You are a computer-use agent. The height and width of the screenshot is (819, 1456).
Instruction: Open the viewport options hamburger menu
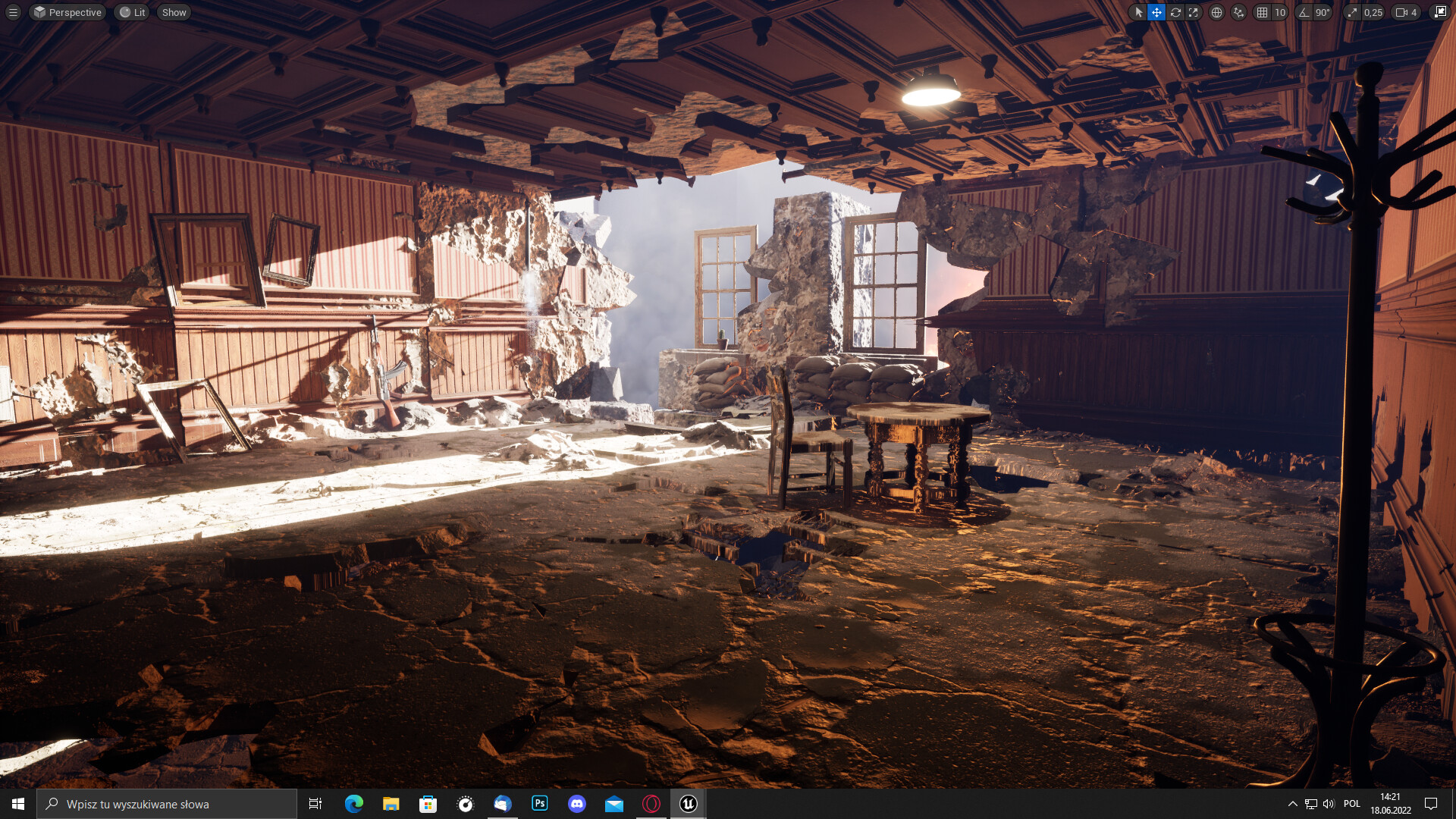[x=12, y=12]
